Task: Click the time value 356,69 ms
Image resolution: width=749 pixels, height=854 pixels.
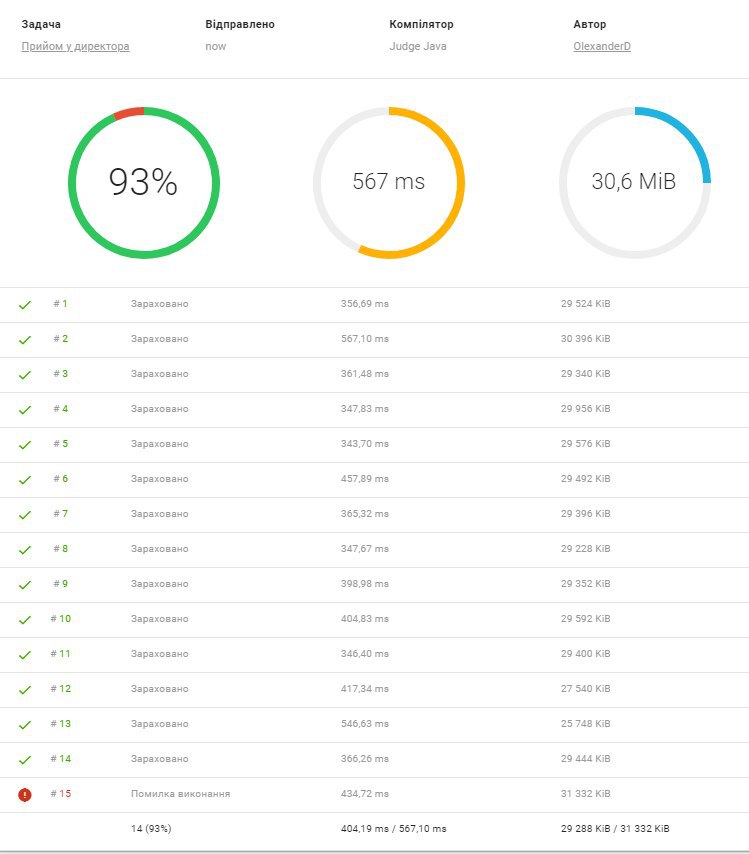Action: click(x=365, y=303)
